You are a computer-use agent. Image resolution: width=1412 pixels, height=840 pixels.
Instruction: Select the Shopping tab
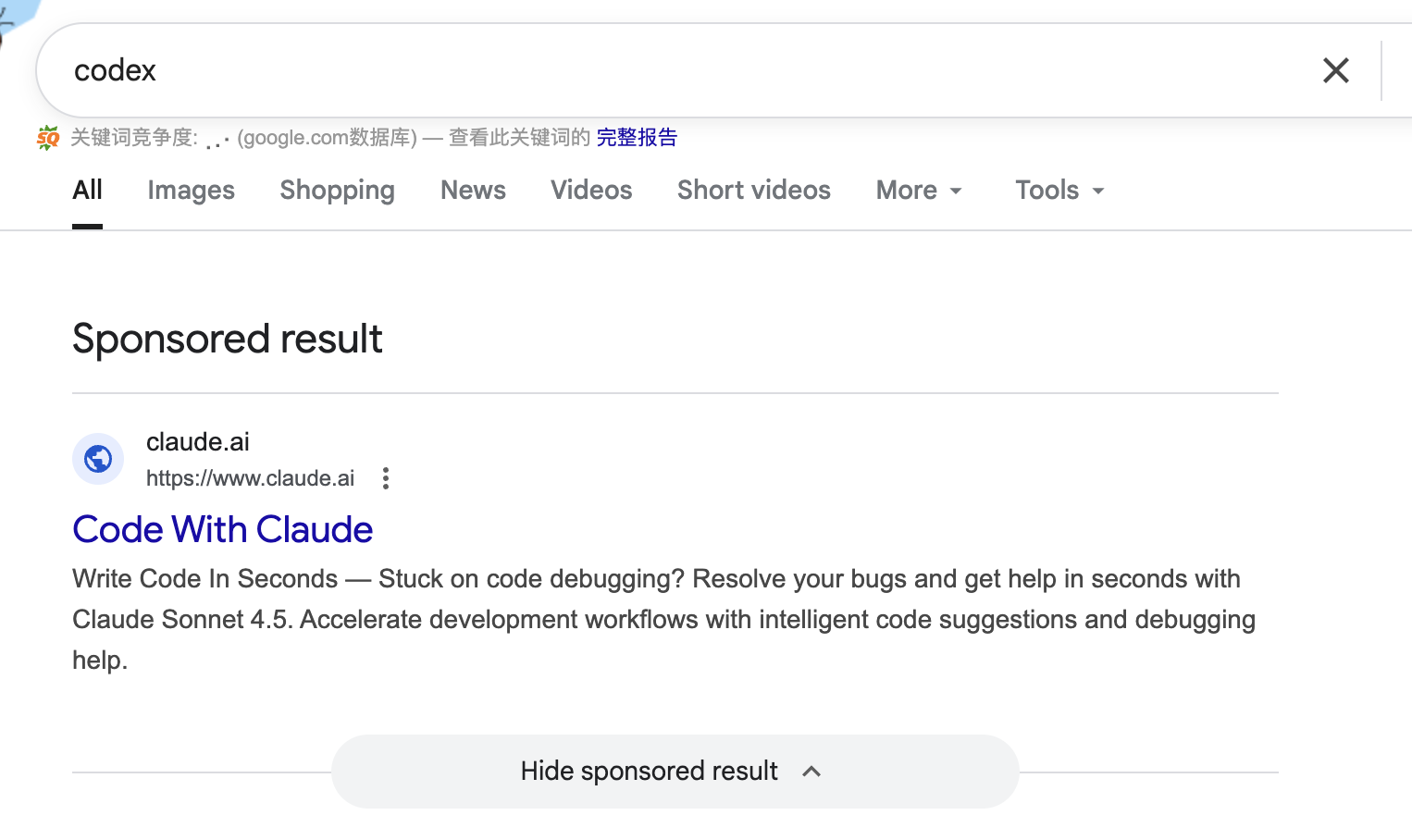(x=337, y=191)
